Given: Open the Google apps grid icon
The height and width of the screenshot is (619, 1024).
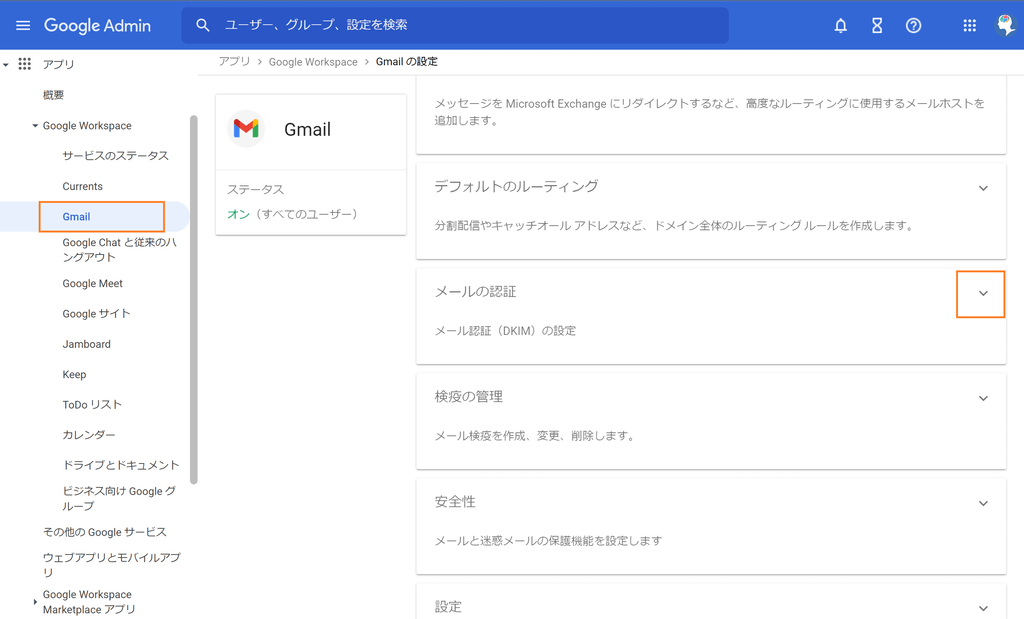Looking at the screenshot, I should click(x=969, y=25).
